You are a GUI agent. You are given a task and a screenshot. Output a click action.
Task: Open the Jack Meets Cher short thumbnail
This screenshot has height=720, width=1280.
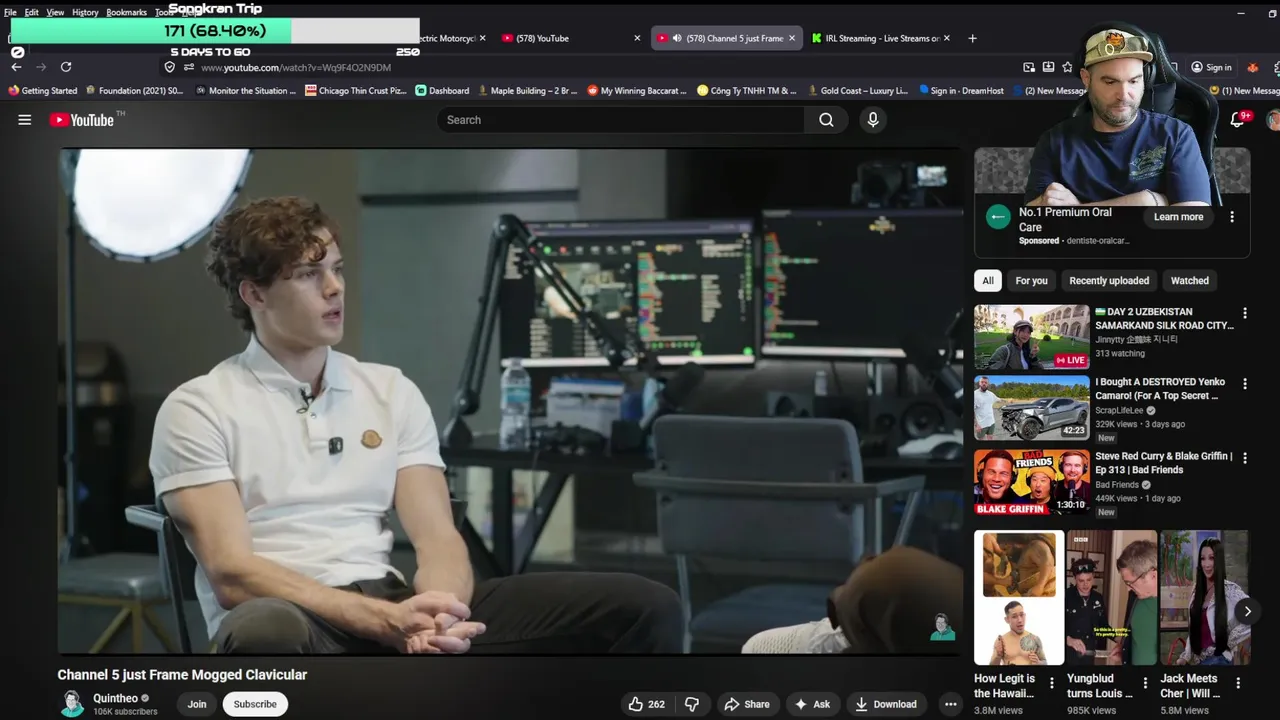pos(1204,598)
